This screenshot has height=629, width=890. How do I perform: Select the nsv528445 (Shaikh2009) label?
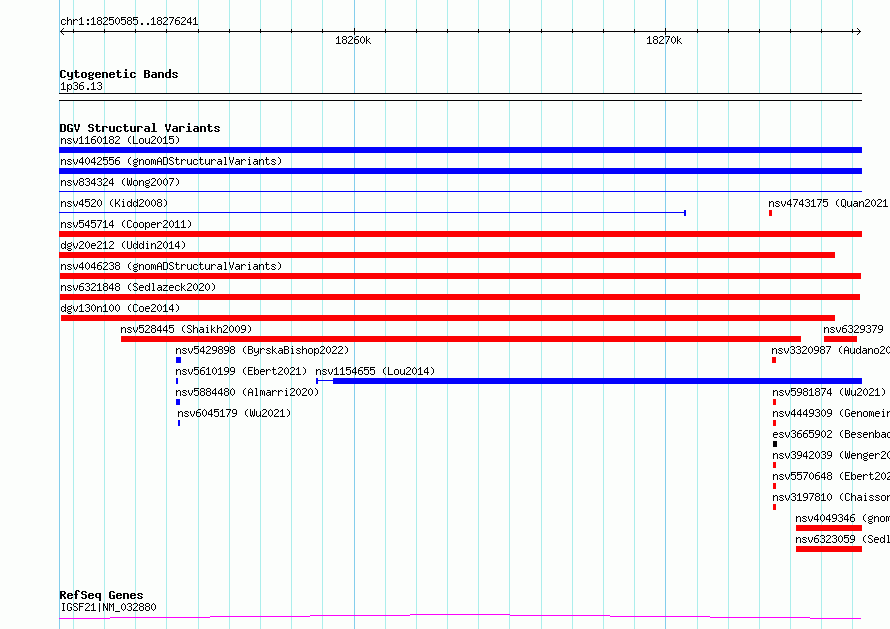tap(186, 329)
